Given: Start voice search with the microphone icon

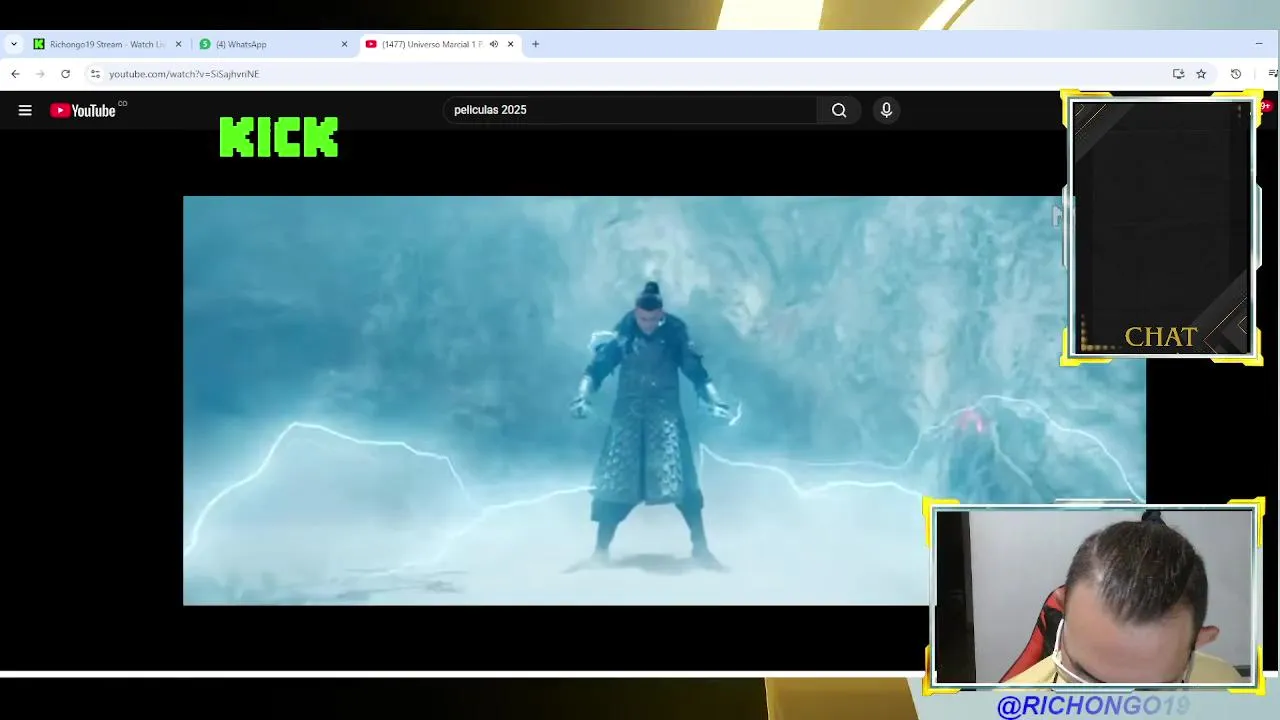Looking at the screenshot, I should (886, 110).
